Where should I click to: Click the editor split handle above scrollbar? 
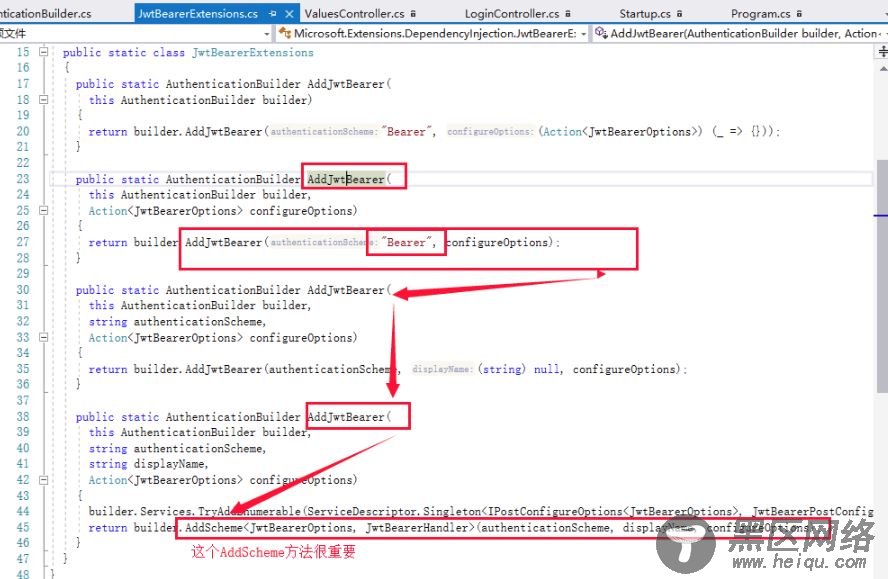[x=882, y=52]
